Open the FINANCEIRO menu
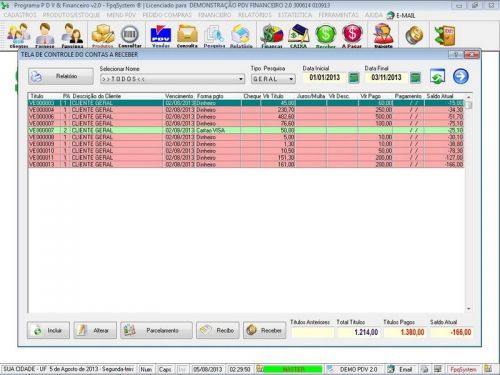The width and height of the screenshot is (500, 375). [214, 15]
